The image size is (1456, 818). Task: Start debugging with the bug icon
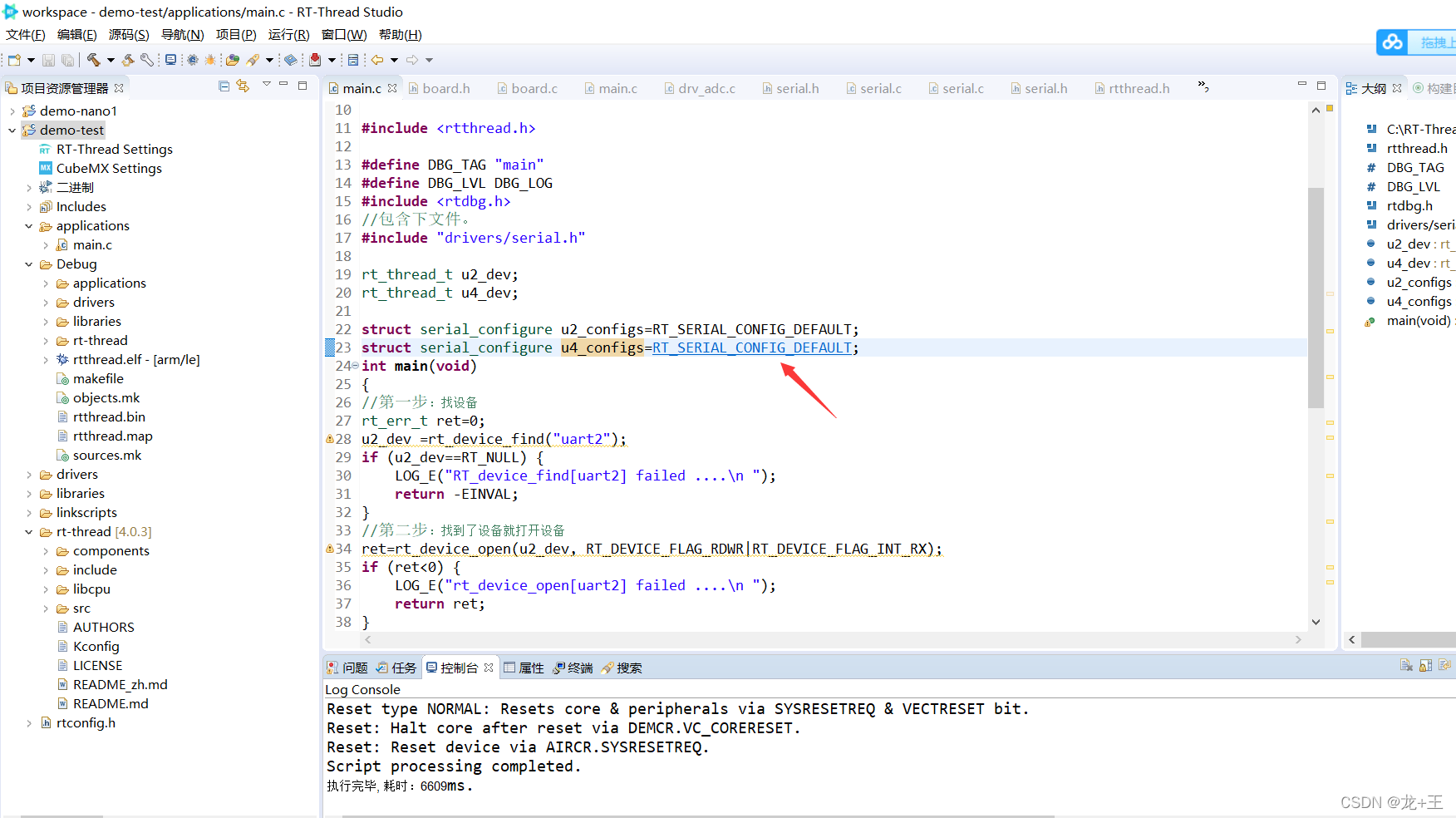tap(210, 60)
